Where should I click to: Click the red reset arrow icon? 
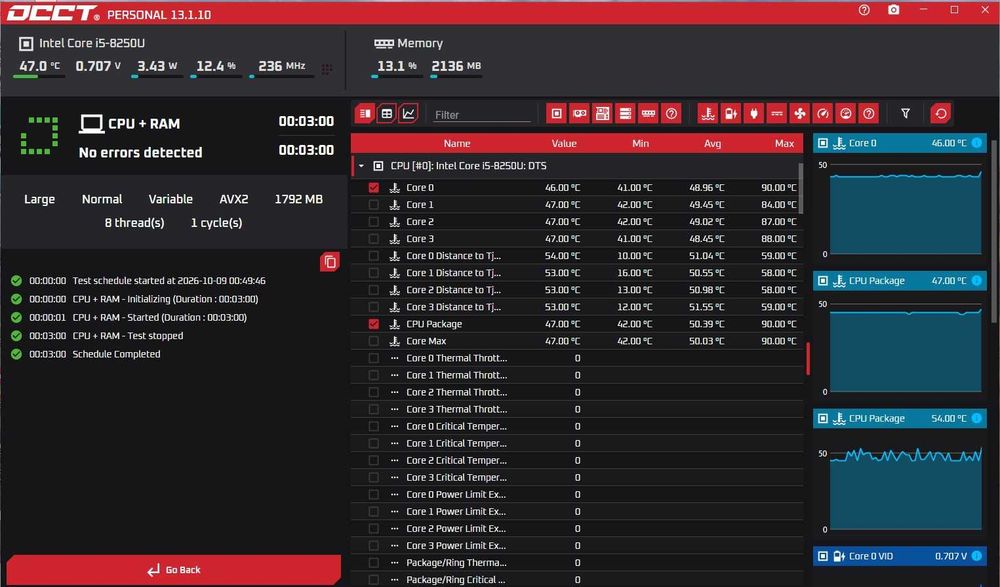(941, 114)
